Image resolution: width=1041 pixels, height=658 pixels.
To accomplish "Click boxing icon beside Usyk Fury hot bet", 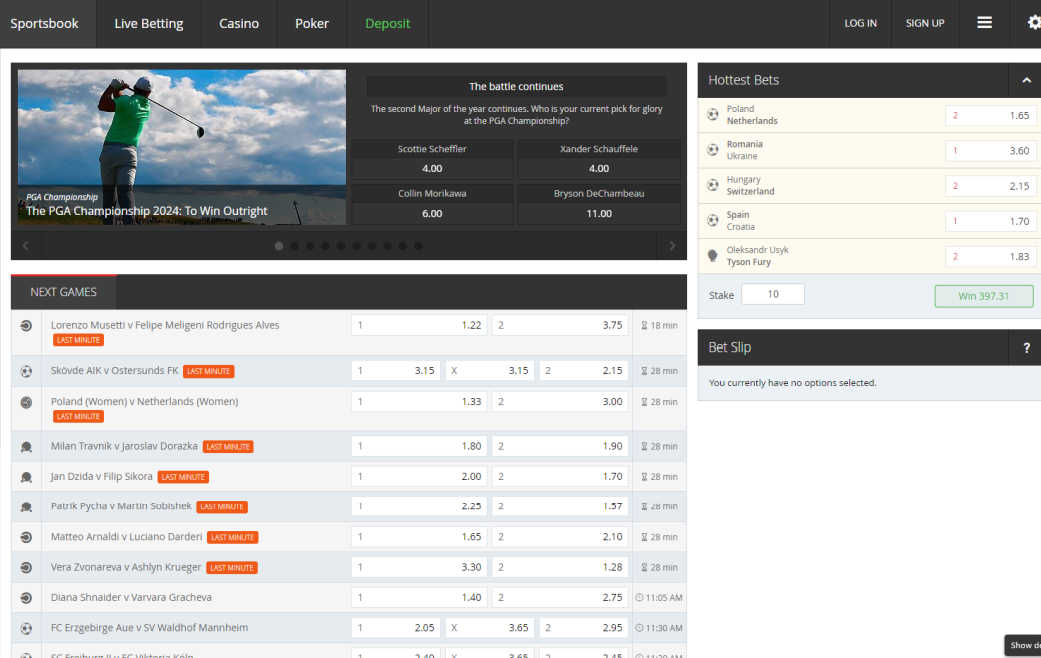I will point(712,256).
